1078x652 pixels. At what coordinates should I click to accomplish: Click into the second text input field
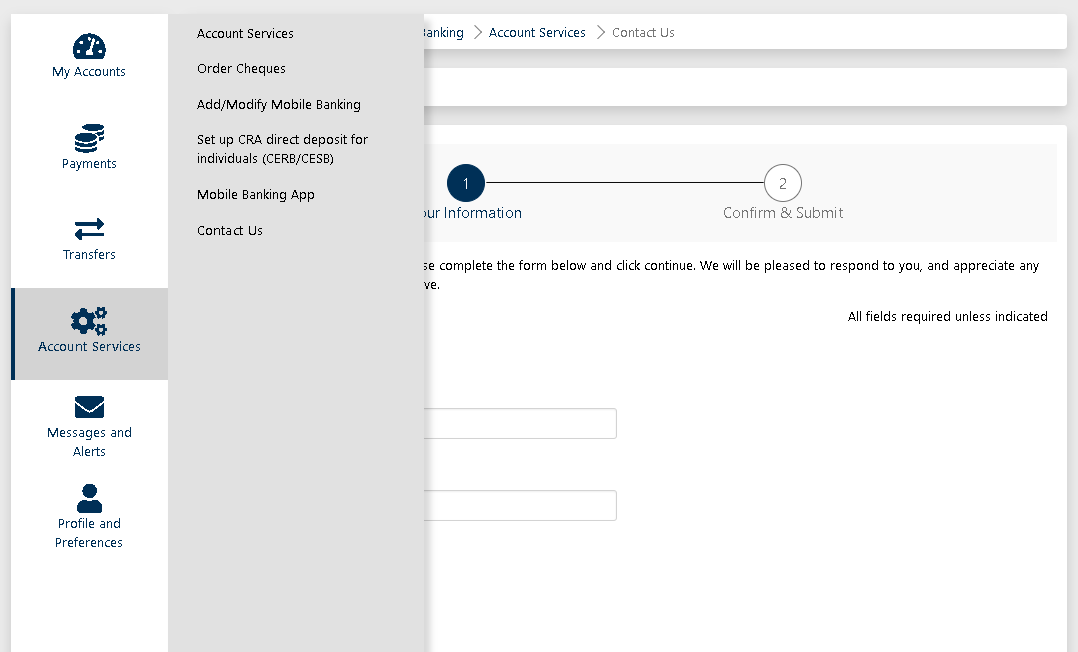click(x=520, y=506)
